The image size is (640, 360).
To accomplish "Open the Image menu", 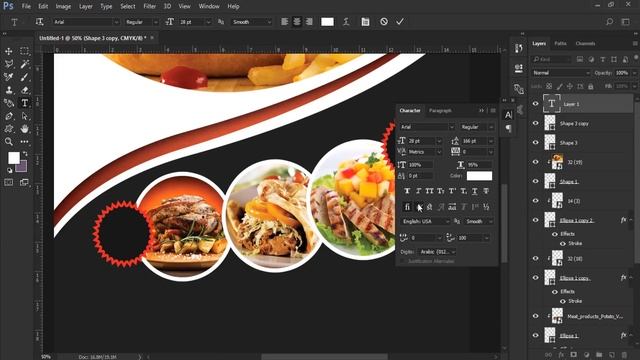I will point(63,7).
